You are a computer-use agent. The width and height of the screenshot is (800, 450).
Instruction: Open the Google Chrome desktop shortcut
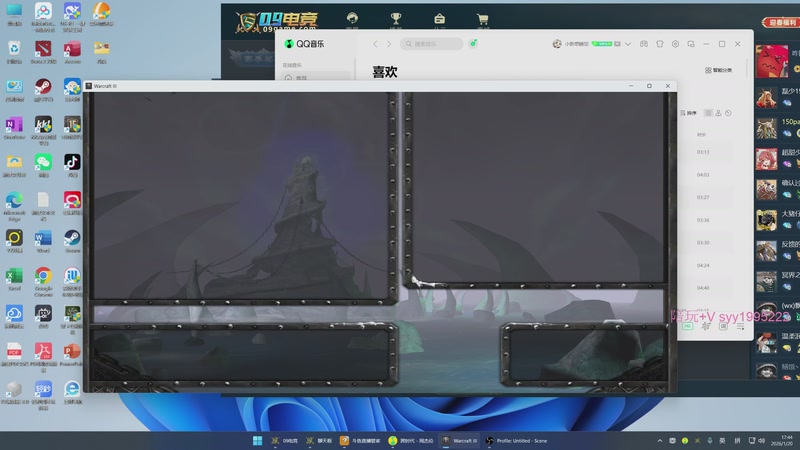click(43, 281)
